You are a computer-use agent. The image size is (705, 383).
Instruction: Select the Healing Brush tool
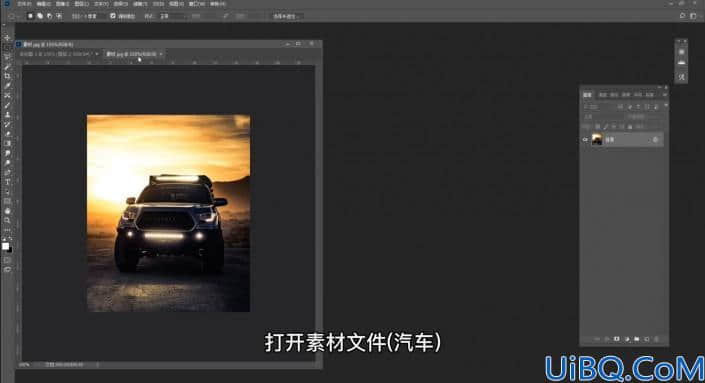click(7, 95)
